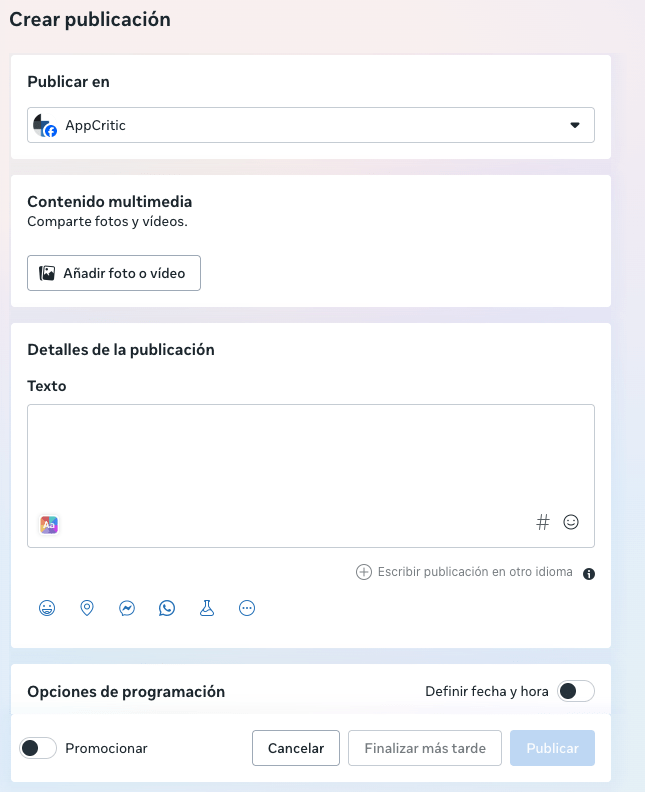Click the info icon beside other language
Image resolution: width=645 pixels, height=792 pixels.
pos(589,574)
